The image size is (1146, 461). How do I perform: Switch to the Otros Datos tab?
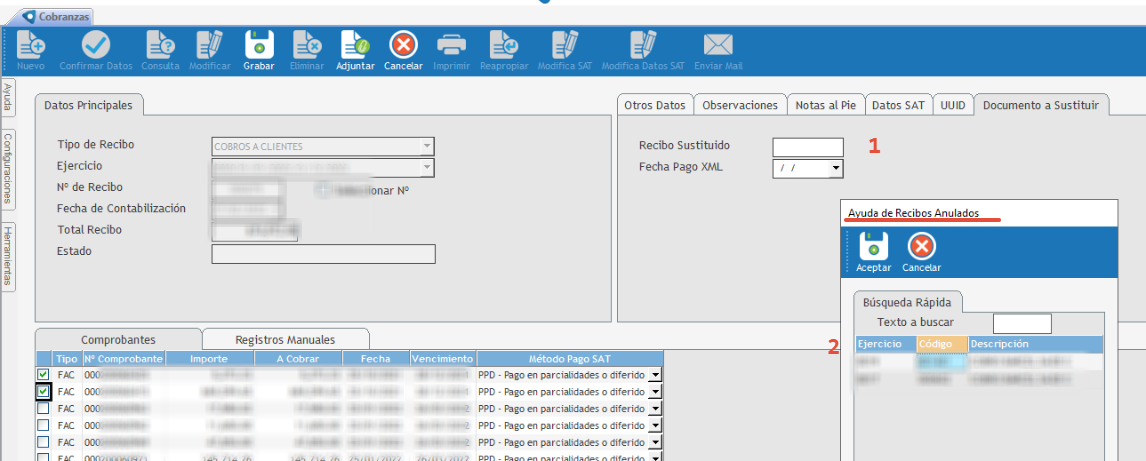point(655,105)
